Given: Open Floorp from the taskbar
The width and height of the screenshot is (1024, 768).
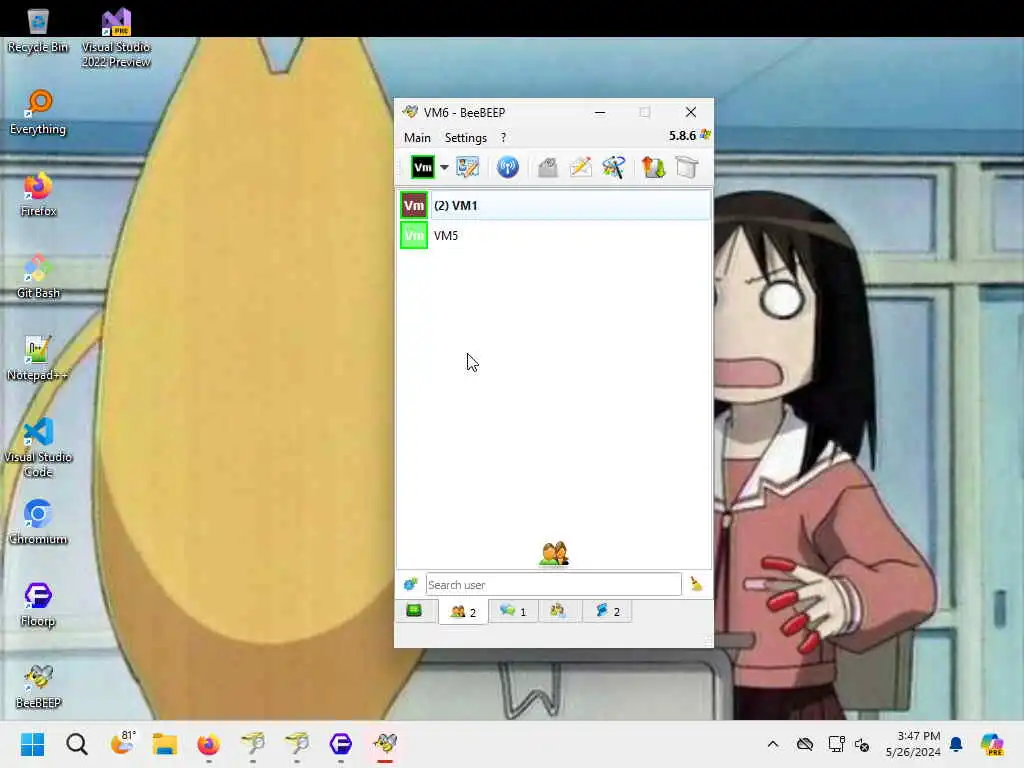Looking at the screenshot, I should pyautogui.click(x=341, y=744).
